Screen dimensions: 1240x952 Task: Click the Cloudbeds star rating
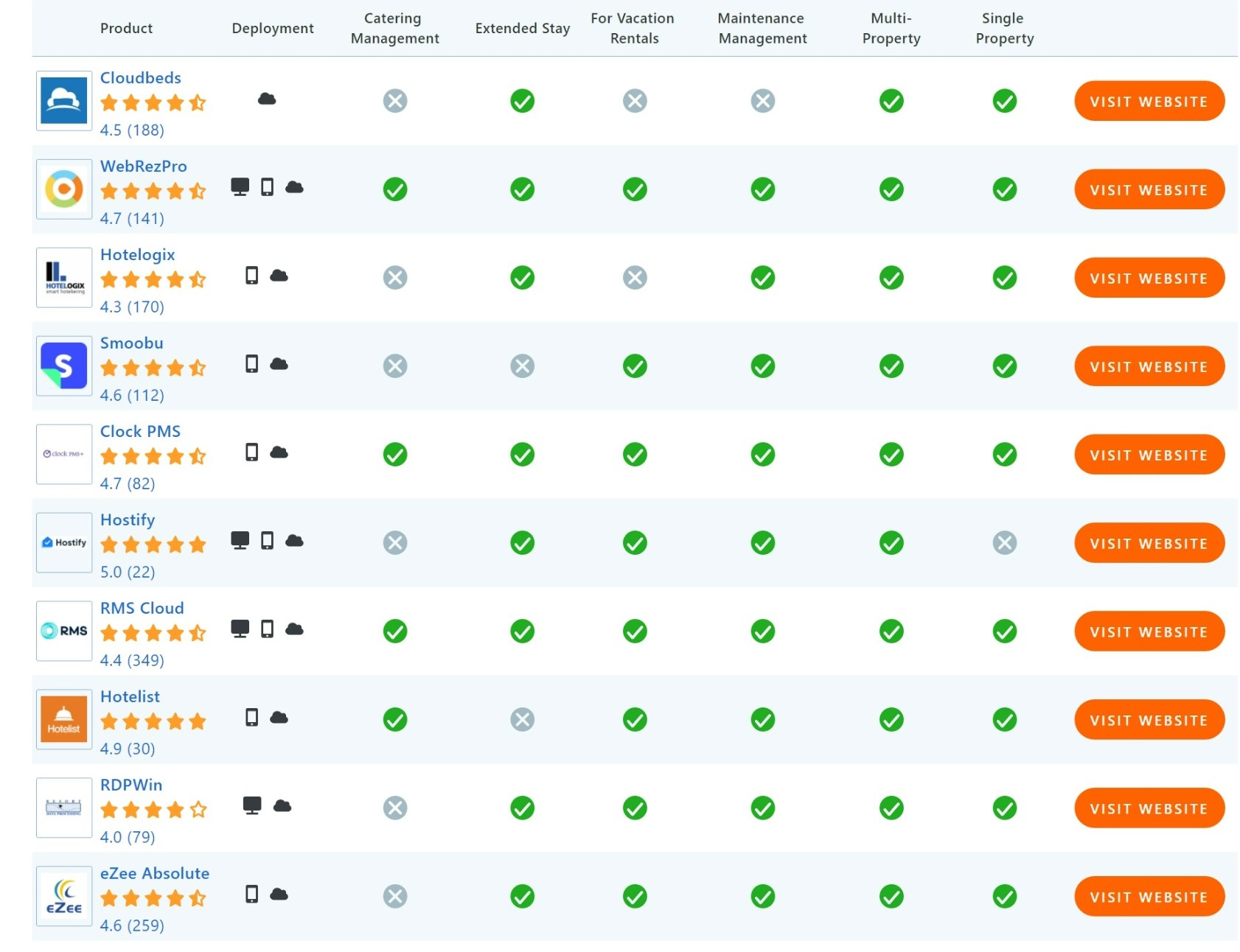[153, 102]
